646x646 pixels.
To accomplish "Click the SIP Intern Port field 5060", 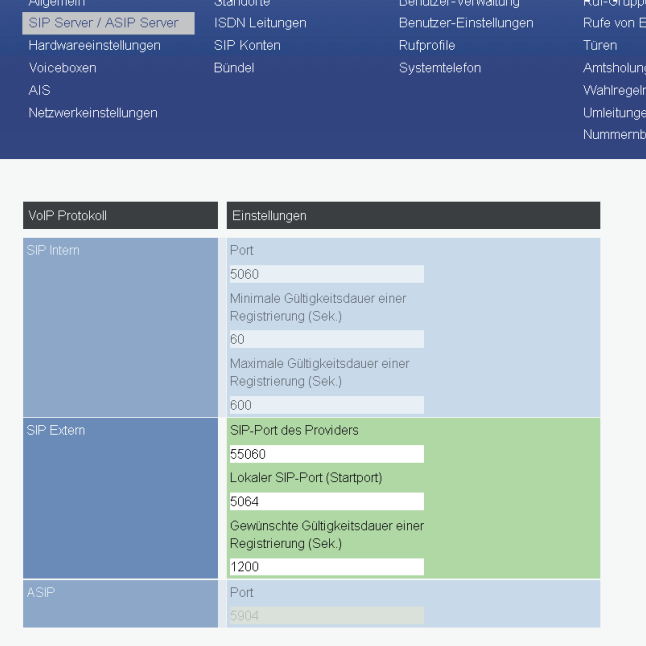I will click(x=326, y=274).
